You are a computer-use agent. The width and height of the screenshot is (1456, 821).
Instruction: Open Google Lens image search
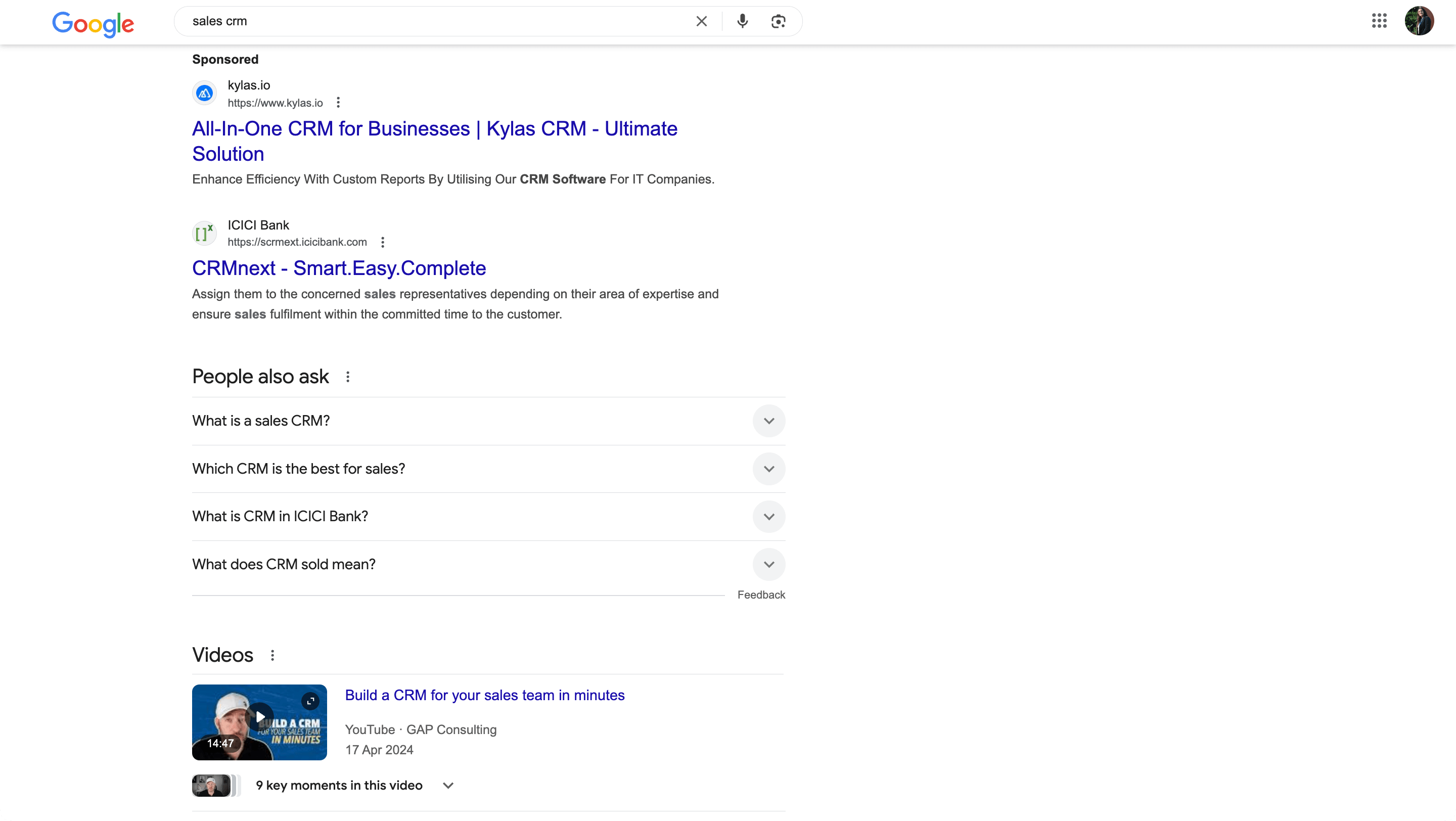779,21
